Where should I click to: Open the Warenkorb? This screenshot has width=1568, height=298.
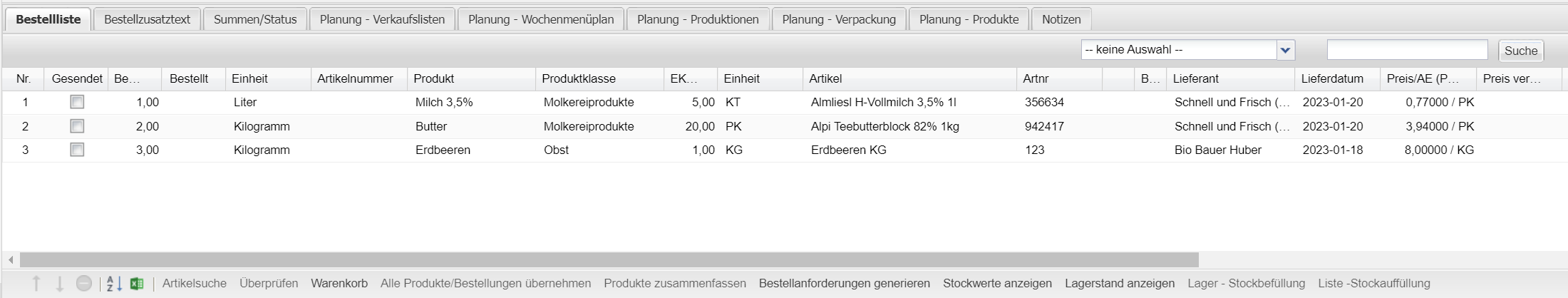(339, 283)
